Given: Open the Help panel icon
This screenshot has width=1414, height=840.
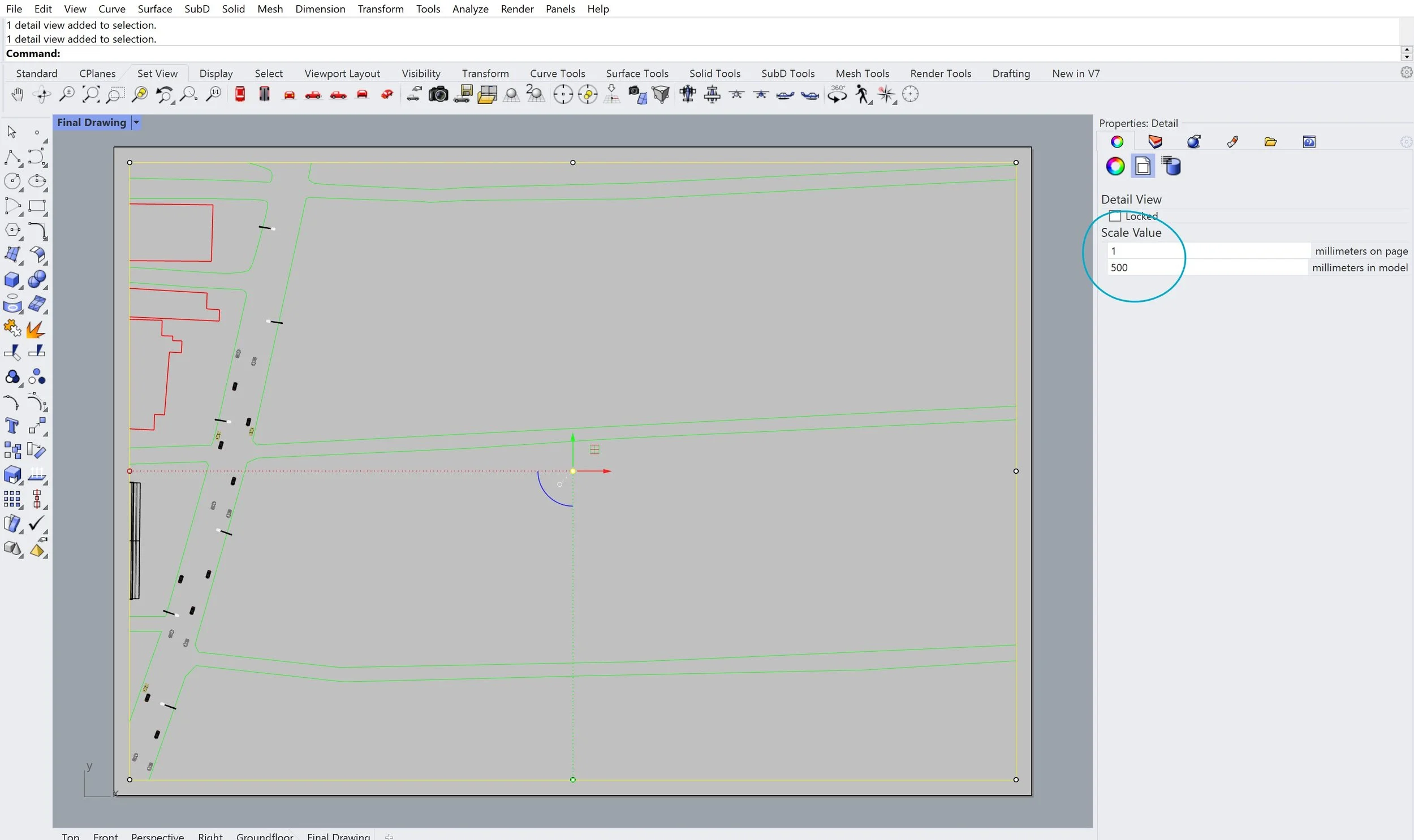Looking at the screenshot, I should point(1309,141).
